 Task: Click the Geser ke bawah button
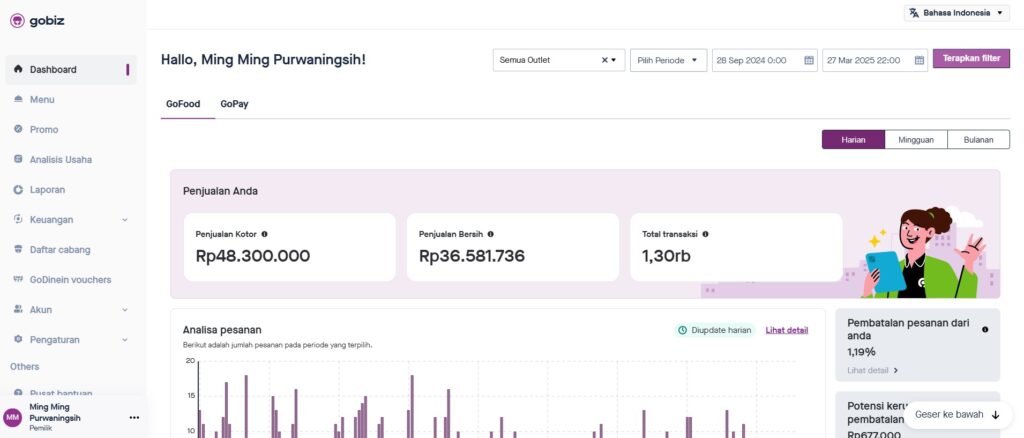[957, 415]
